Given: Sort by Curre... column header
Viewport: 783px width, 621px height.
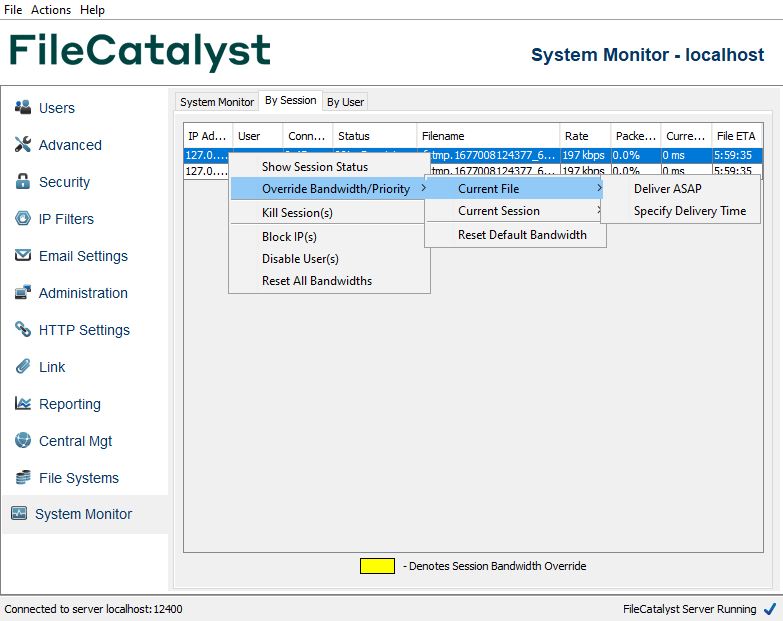Looking at the screenshot, I should pos(686,136).
